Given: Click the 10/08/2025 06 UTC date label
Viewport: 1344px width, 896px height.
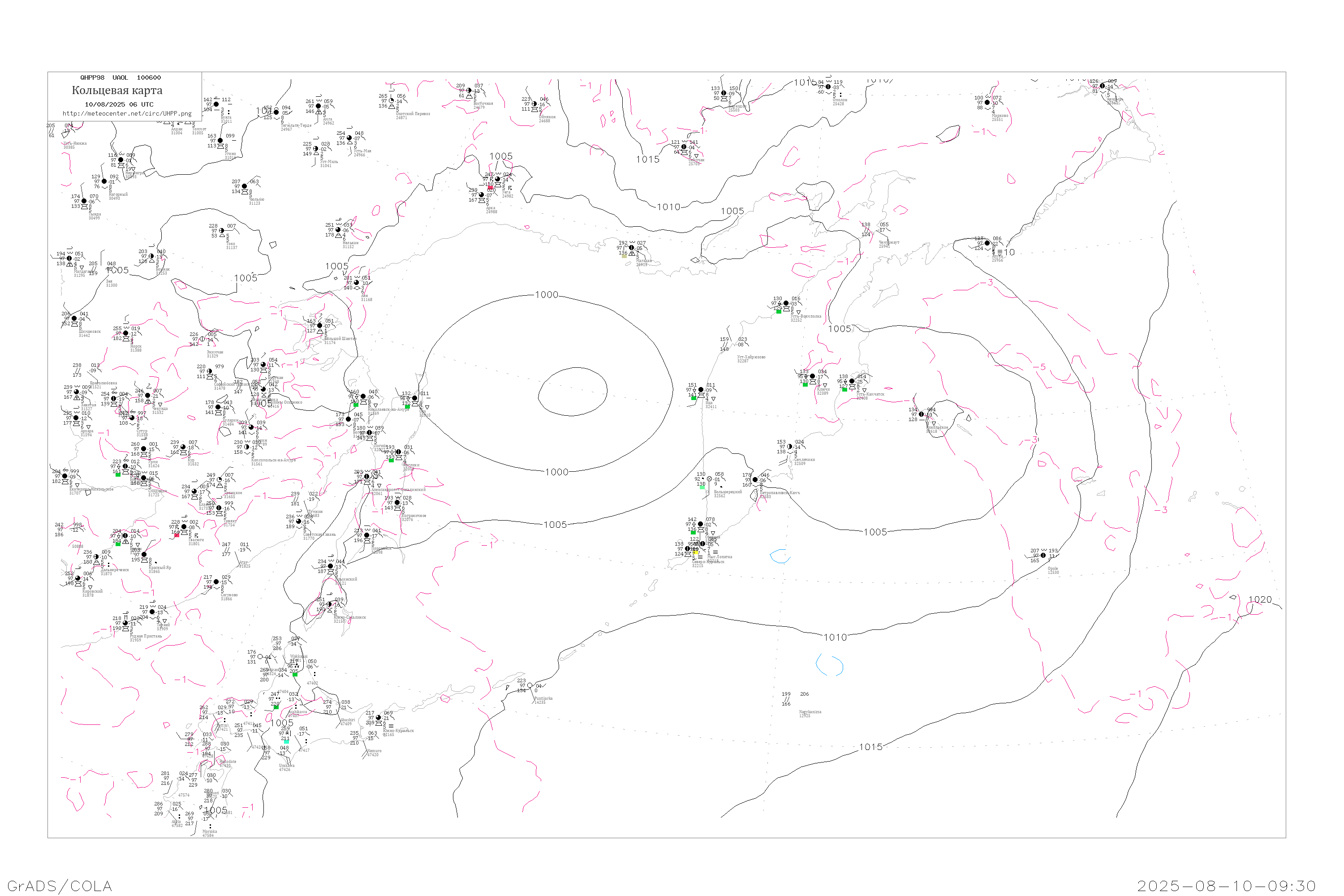Looking at the screenshot, I should coord(119,104).
